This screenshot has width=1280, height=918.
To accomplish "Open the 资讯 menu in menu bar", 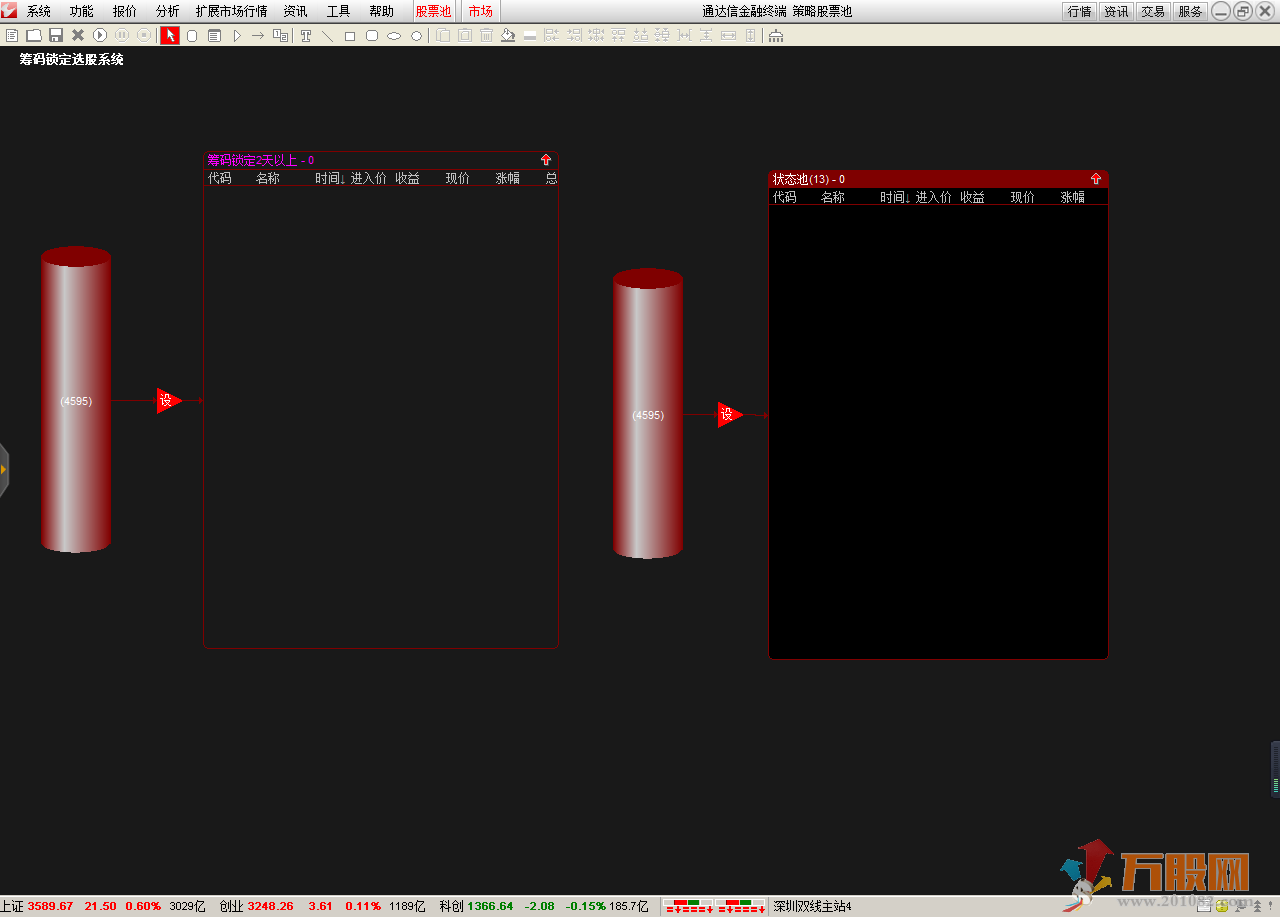I will [x=295, y=11].
